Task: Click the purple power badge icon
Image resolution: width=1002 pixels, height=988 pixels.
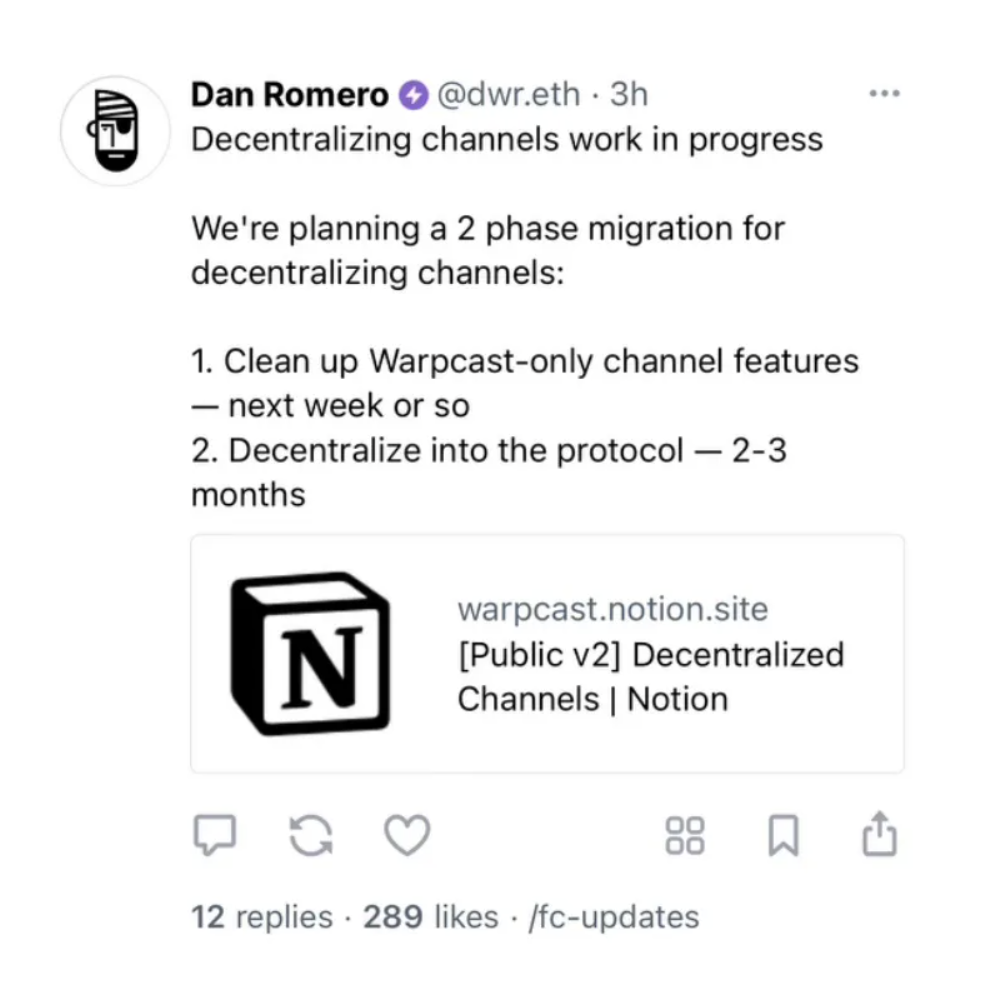Action: pos(413,95)
